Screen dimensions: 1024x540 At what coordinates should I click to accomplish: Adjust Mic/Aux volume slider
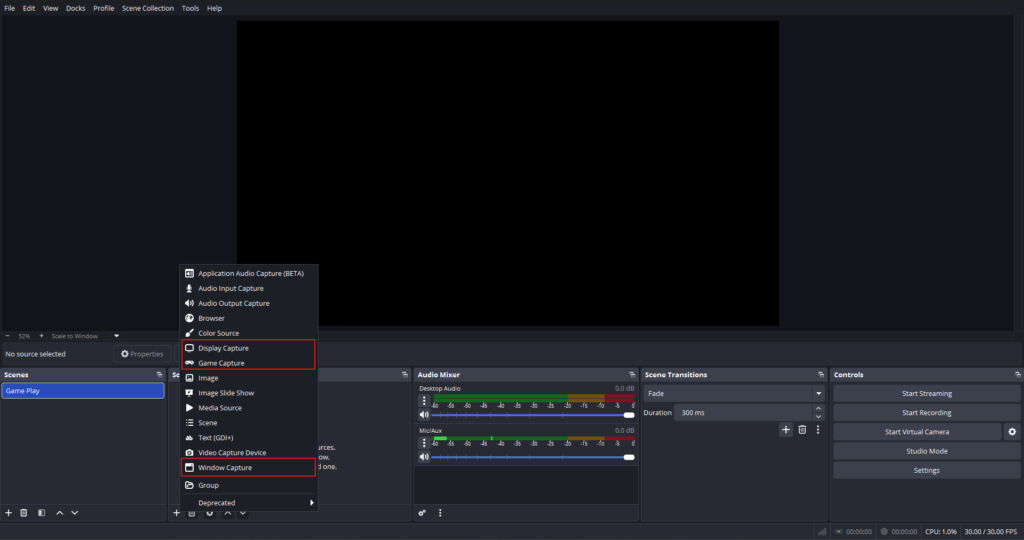[533, 457]
